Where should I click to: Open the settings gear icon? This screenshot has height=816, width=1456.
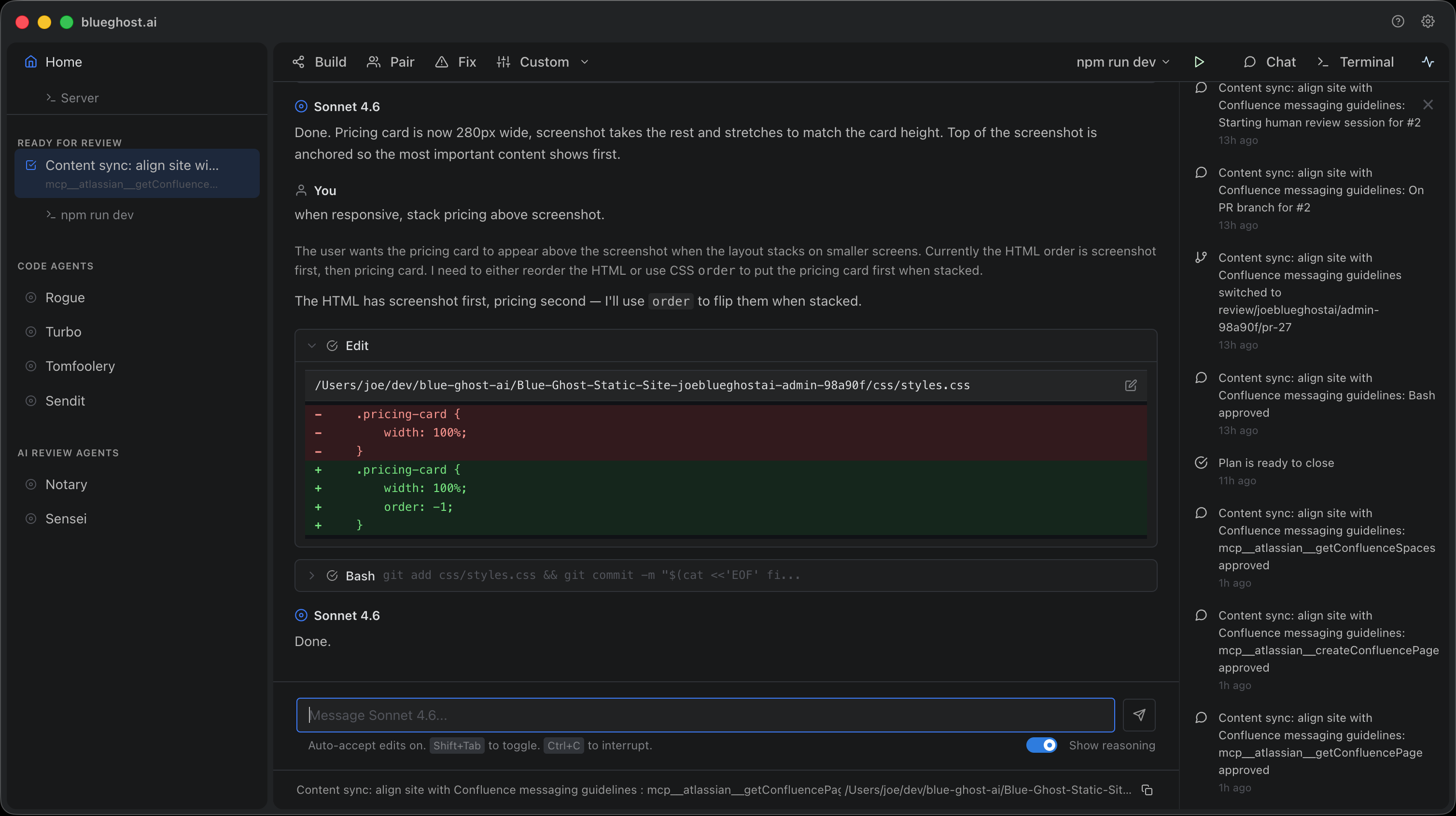point(1428,22)
